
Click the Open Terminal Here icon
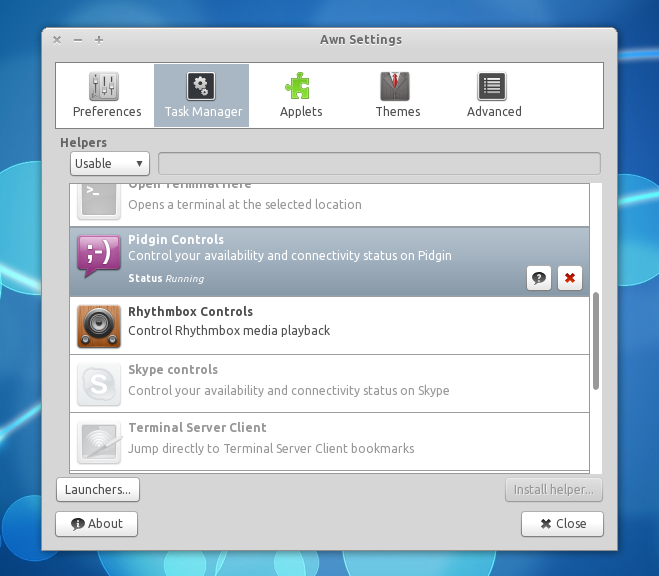click(99, 202)
